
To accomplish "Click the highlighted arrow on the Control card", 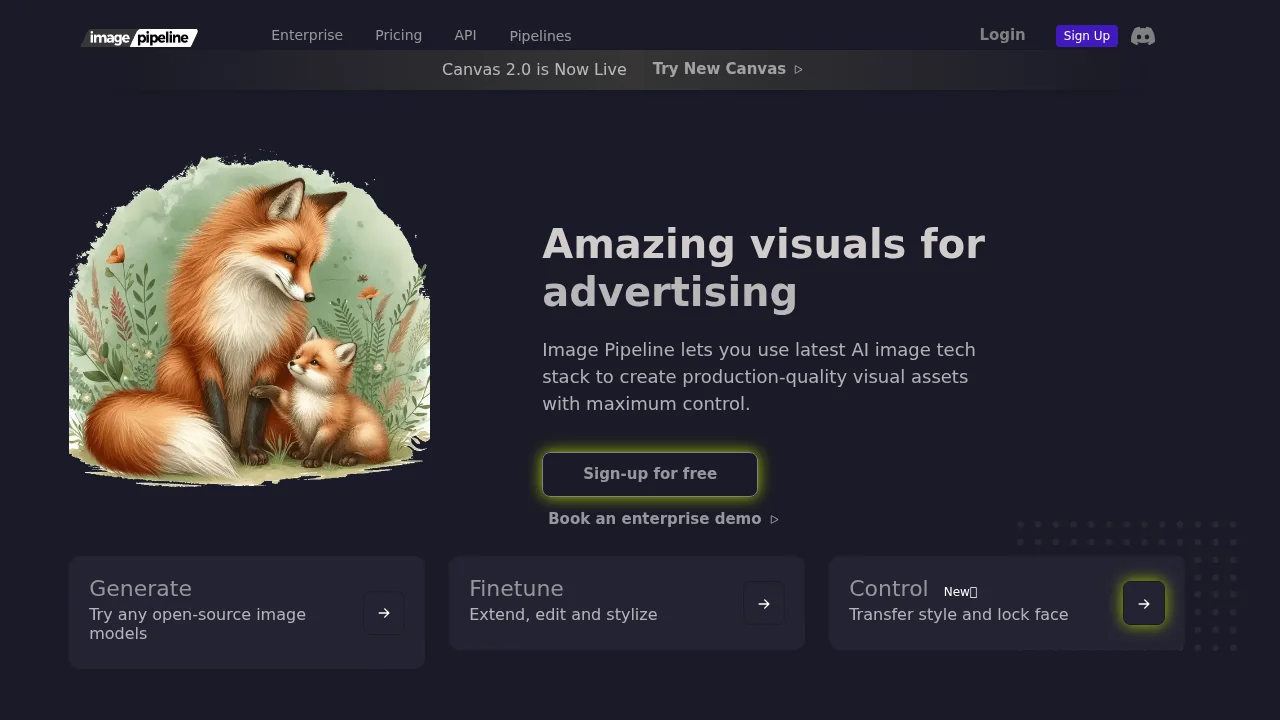I will (1143, 603).
